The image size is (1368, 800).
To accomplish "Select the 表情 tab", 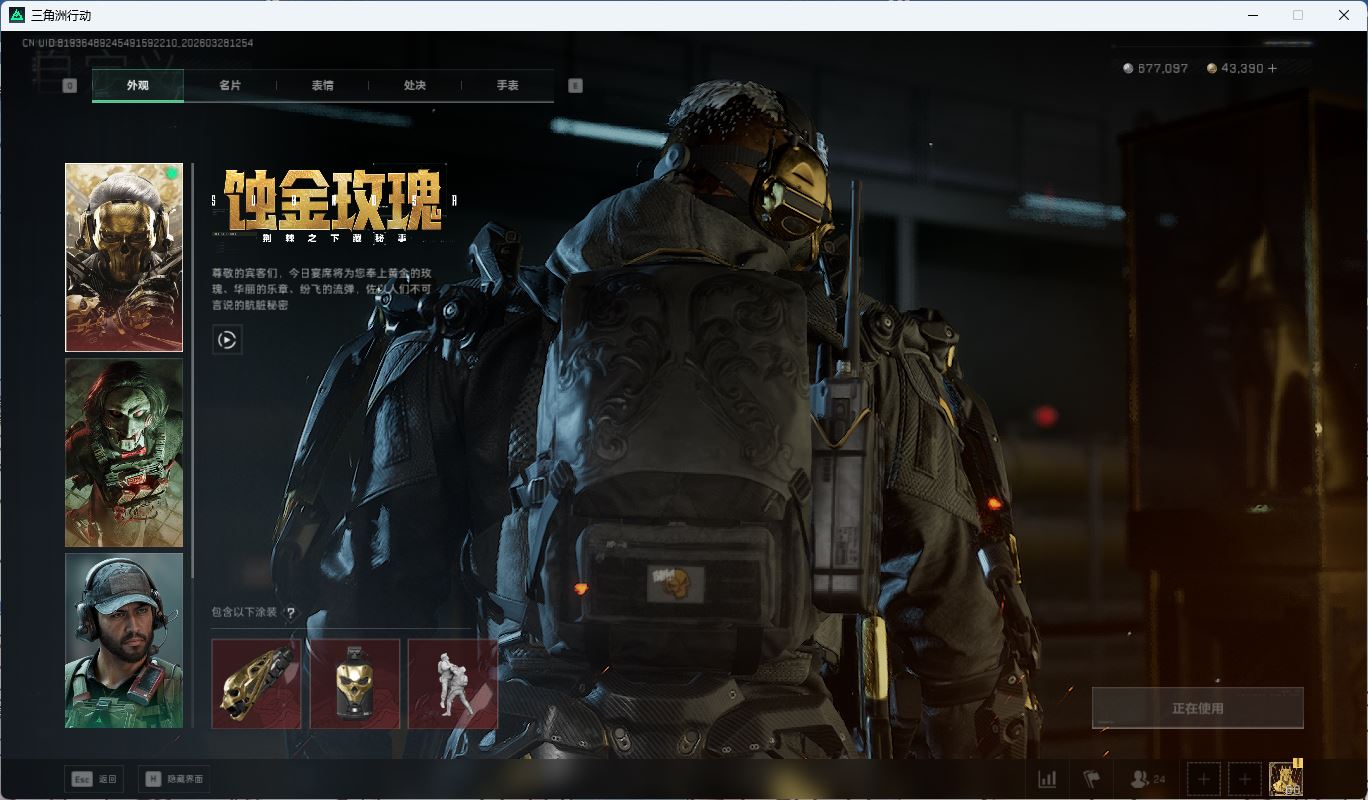I will [322, 86].
